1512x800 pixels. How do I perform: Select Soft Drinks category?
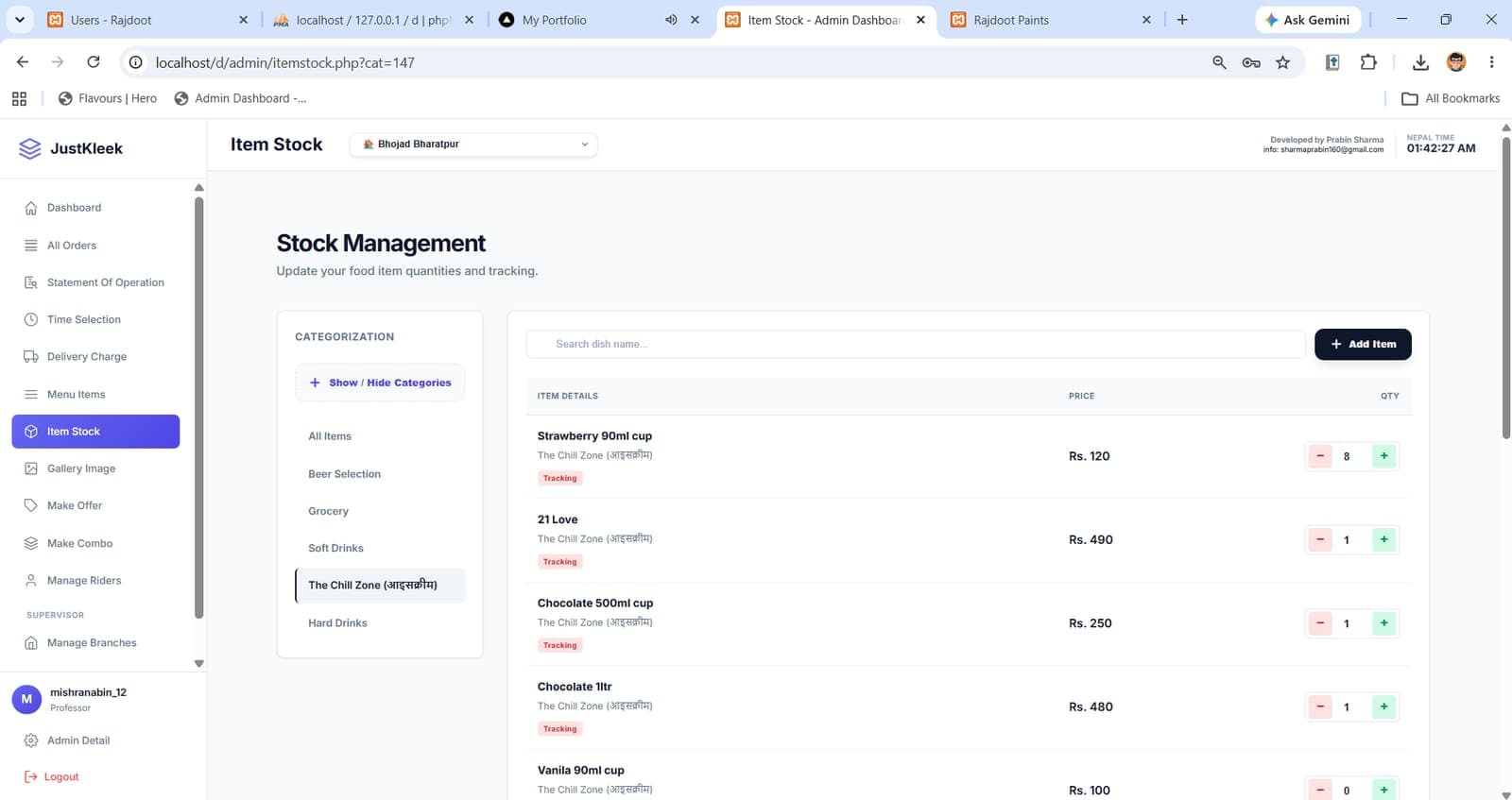coord(380,548)
